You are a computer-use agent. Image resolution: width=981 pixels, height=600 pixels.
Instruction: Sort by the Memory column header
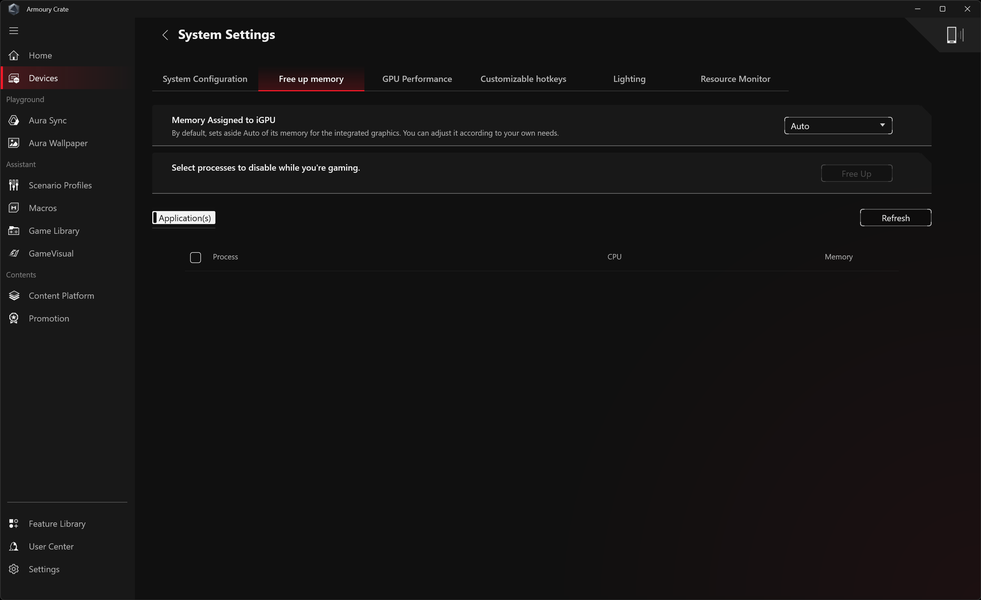(x=838, y=257)
